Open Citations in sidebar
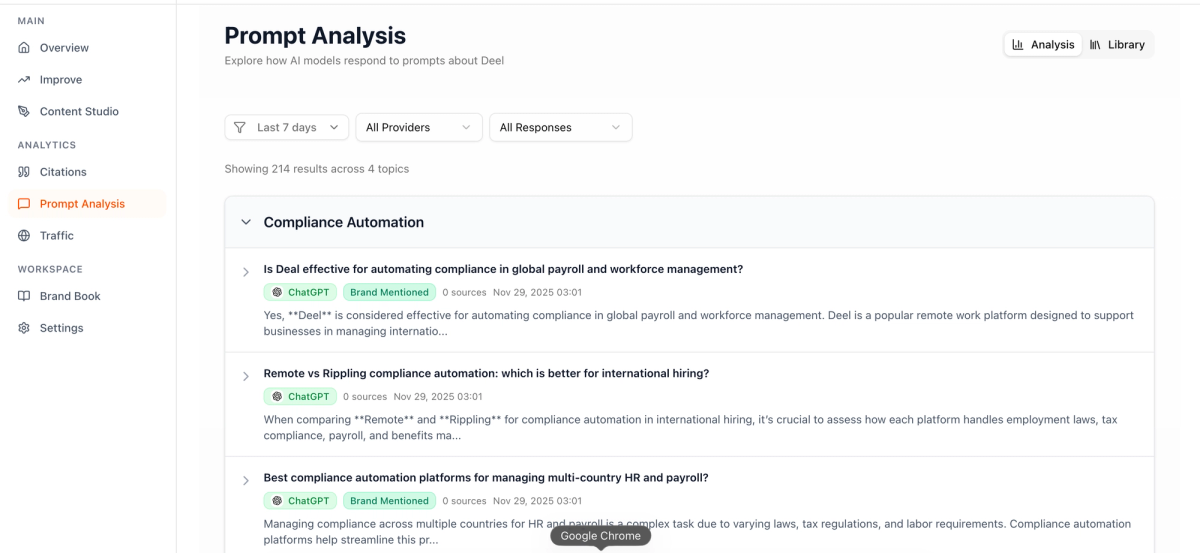Viewport: 1200px width, 553px height. (x=88, y=172)
